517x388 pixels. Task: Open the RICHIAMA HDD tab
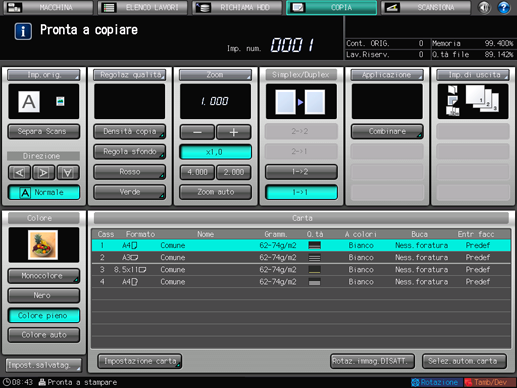pyautogui.click(x=237, y=7)
